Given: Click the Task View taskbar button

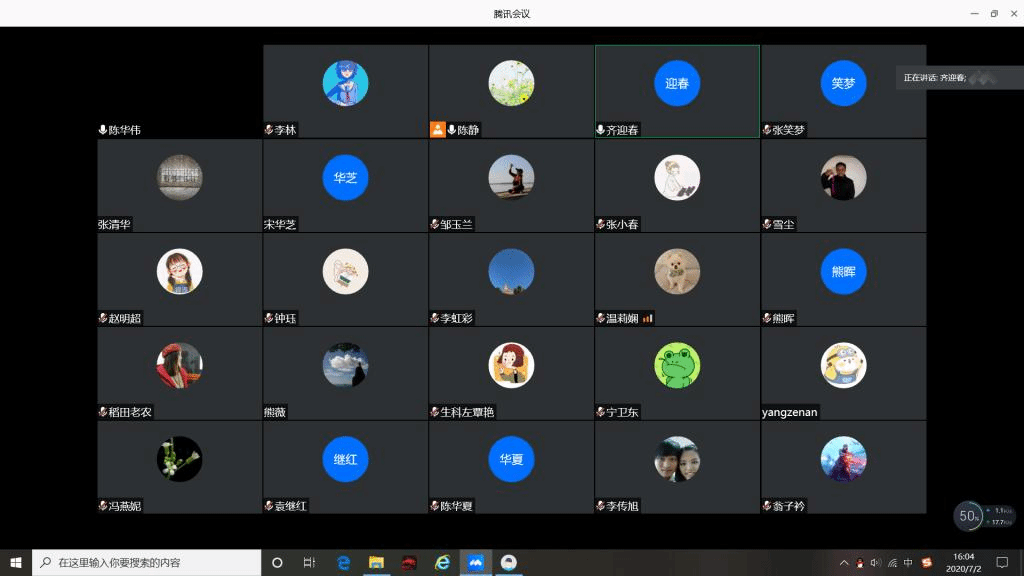Looking at the screenshot, I should point(310,562).
